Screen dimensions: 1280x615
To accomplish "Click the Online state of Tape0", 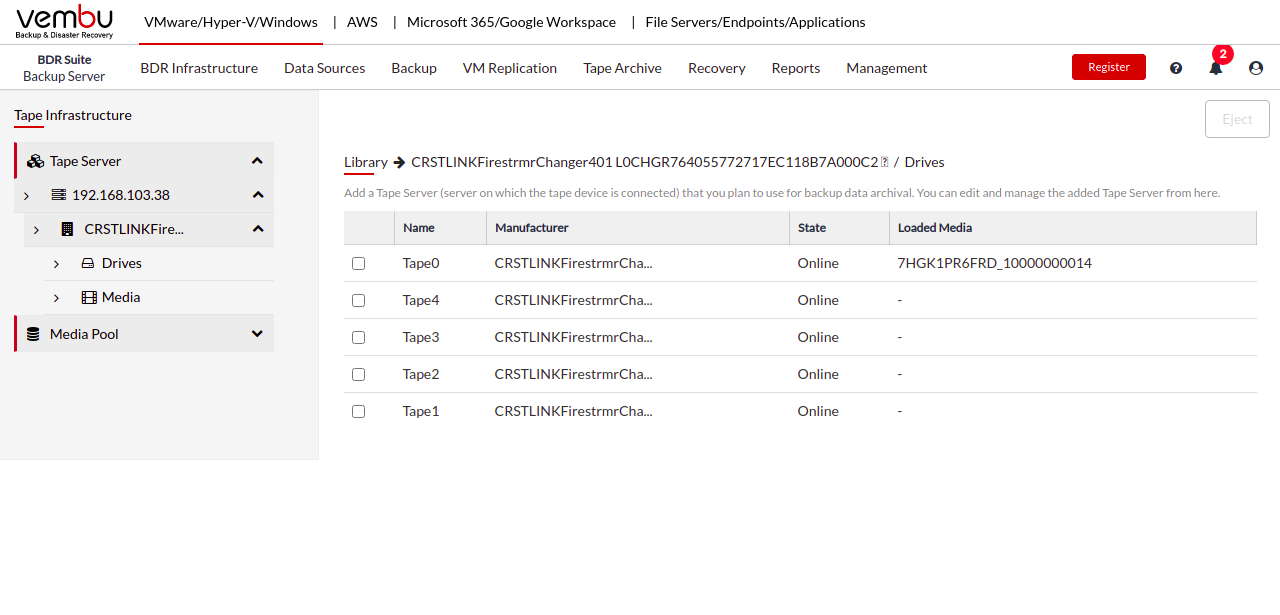I will click(818, 263).
